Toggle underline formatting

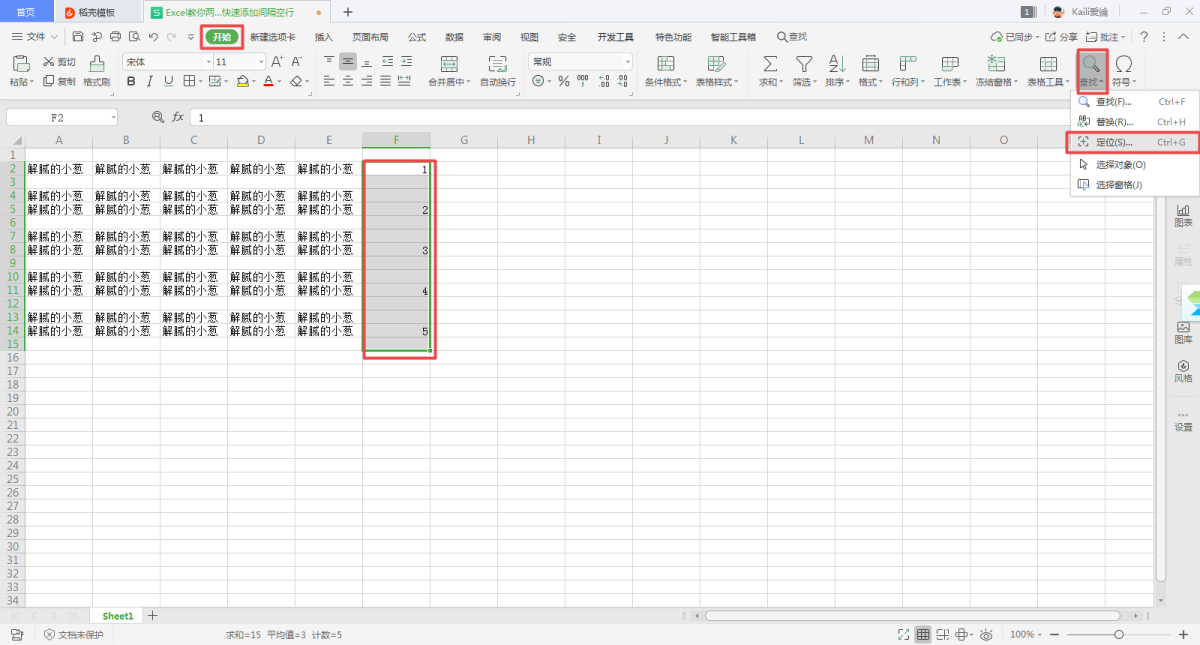(168, 81)
